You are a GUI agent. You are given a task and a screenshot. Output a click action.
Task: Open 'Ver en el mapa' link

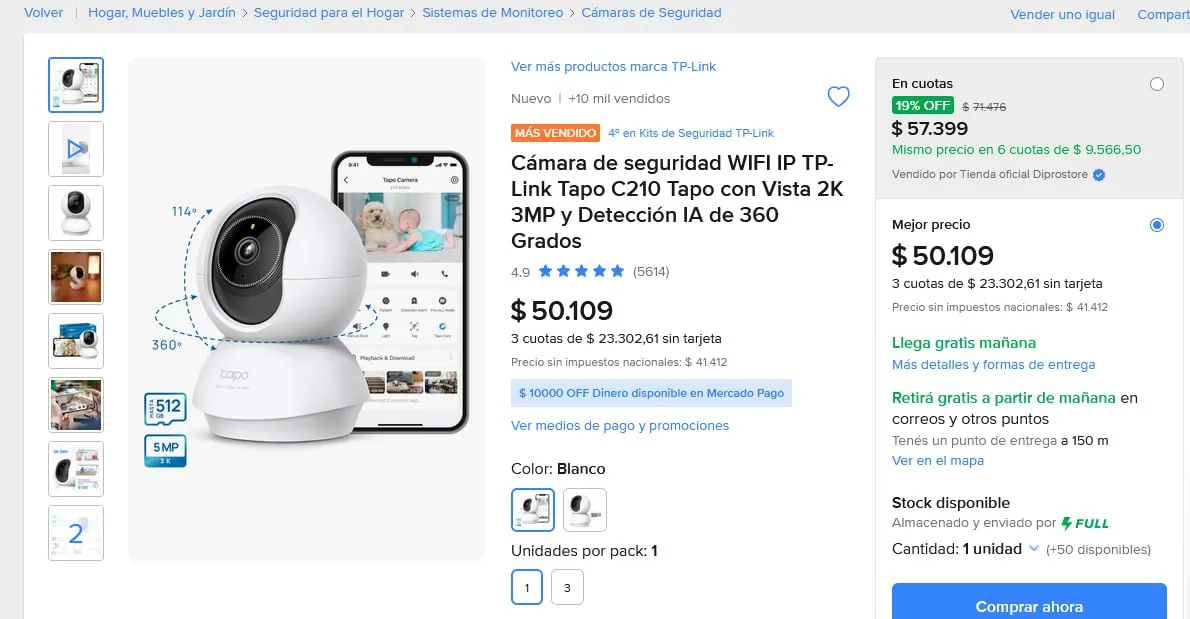pyautogui.click(x=937, y=460)
